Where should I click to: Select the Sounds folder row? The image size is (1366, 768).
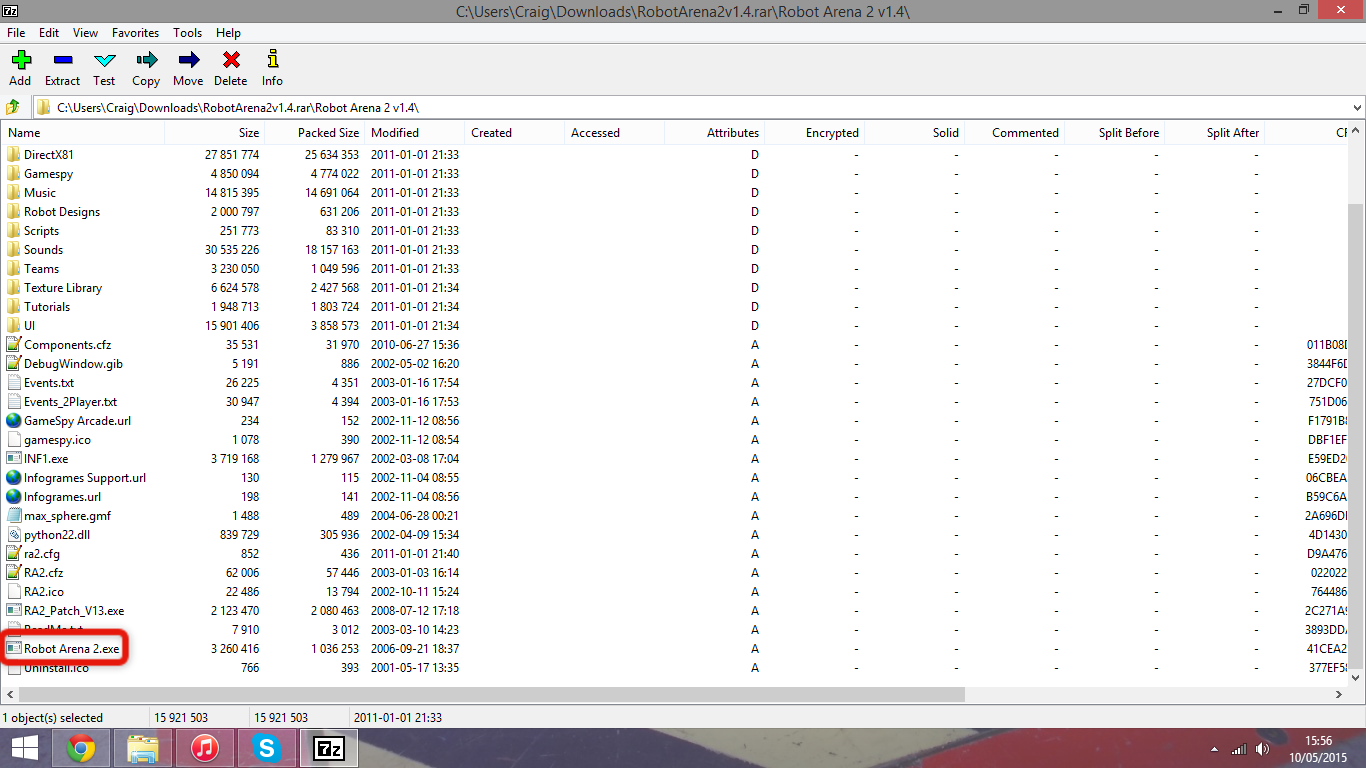[675, 250]
